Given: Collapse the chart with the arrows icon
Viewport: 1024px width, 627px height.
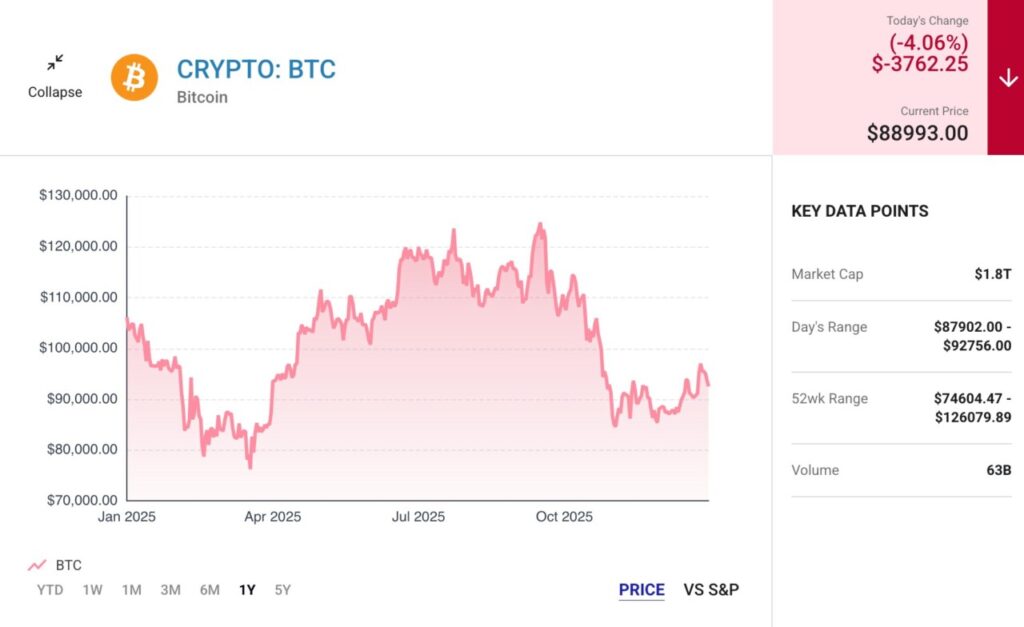Looking at the screenshot, I should tap(55, 63).
